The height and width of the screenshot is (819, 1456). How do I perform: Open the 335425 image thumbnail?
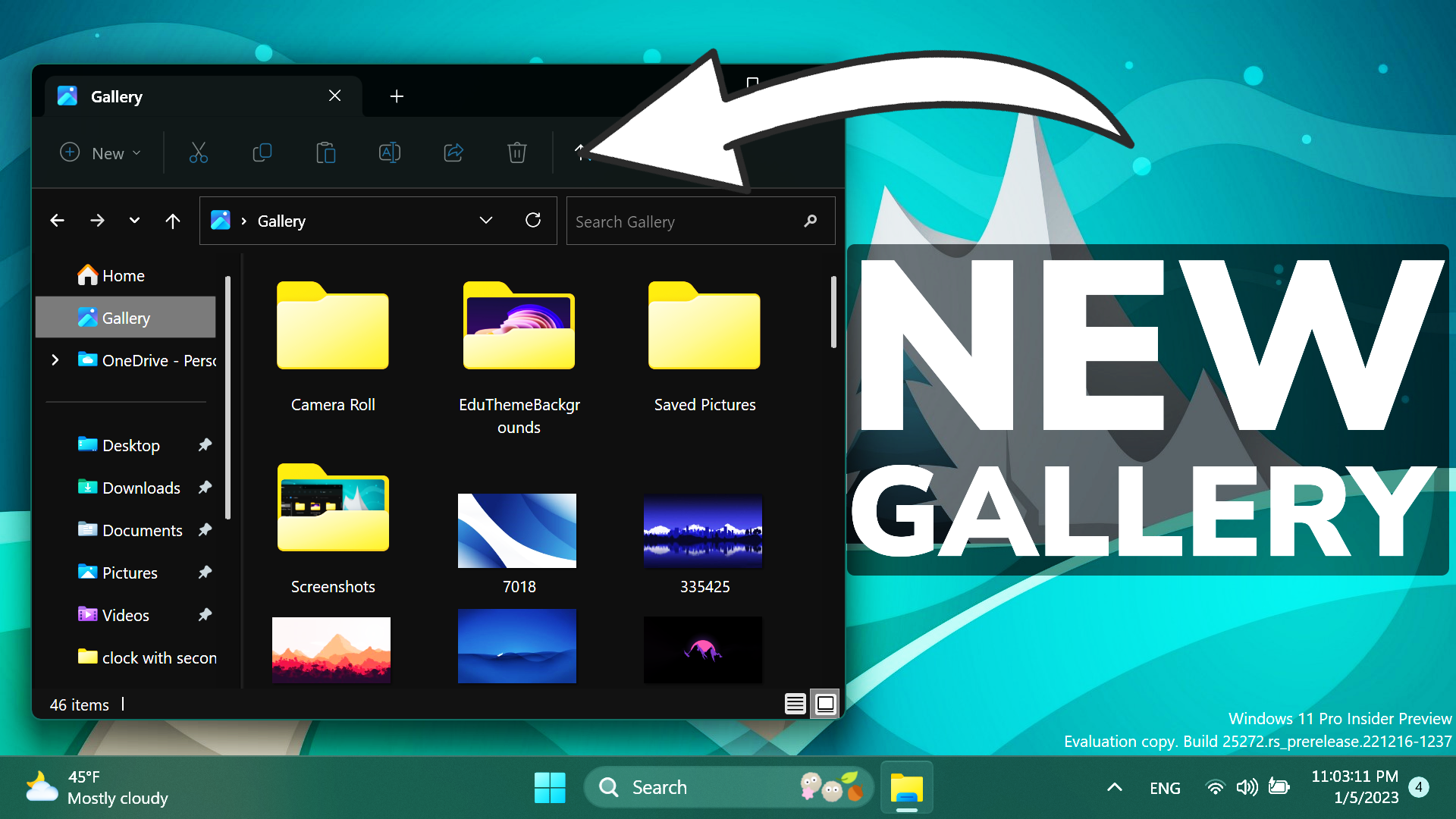click(x=702, y=531)
